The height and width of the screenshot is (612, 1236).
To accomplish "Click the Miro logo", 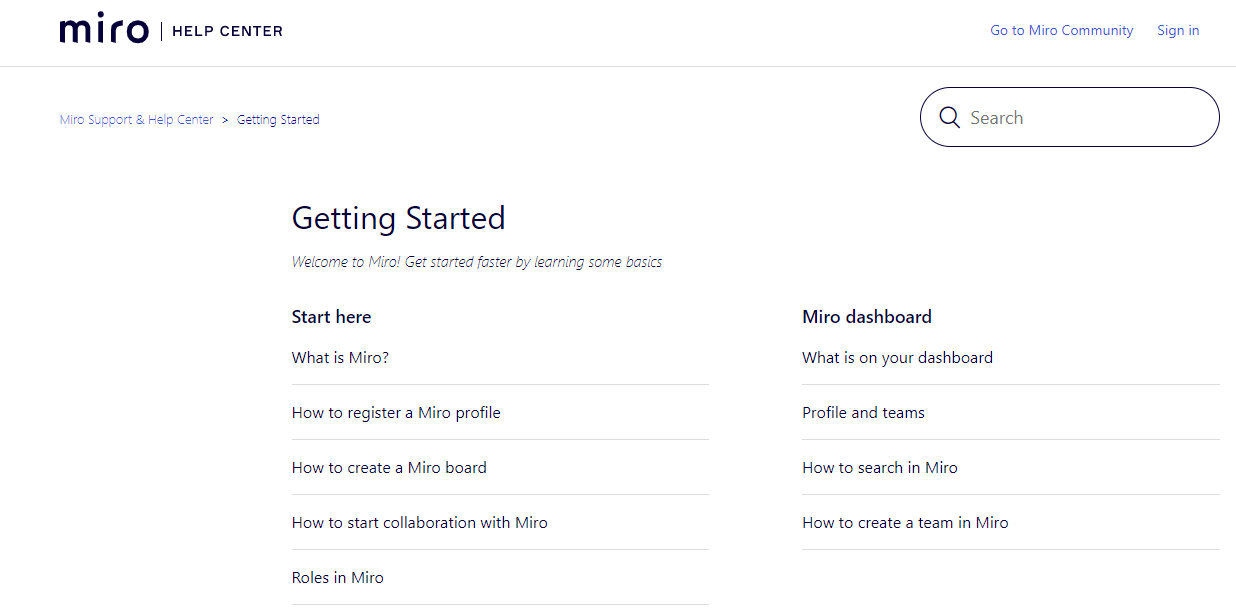I will click(x=104, y=30).
